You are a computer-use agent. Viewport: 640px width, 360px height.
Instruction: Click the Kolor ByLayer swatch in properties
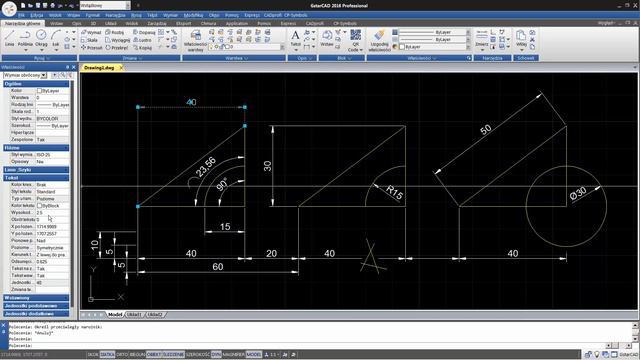tap(40, 91)
